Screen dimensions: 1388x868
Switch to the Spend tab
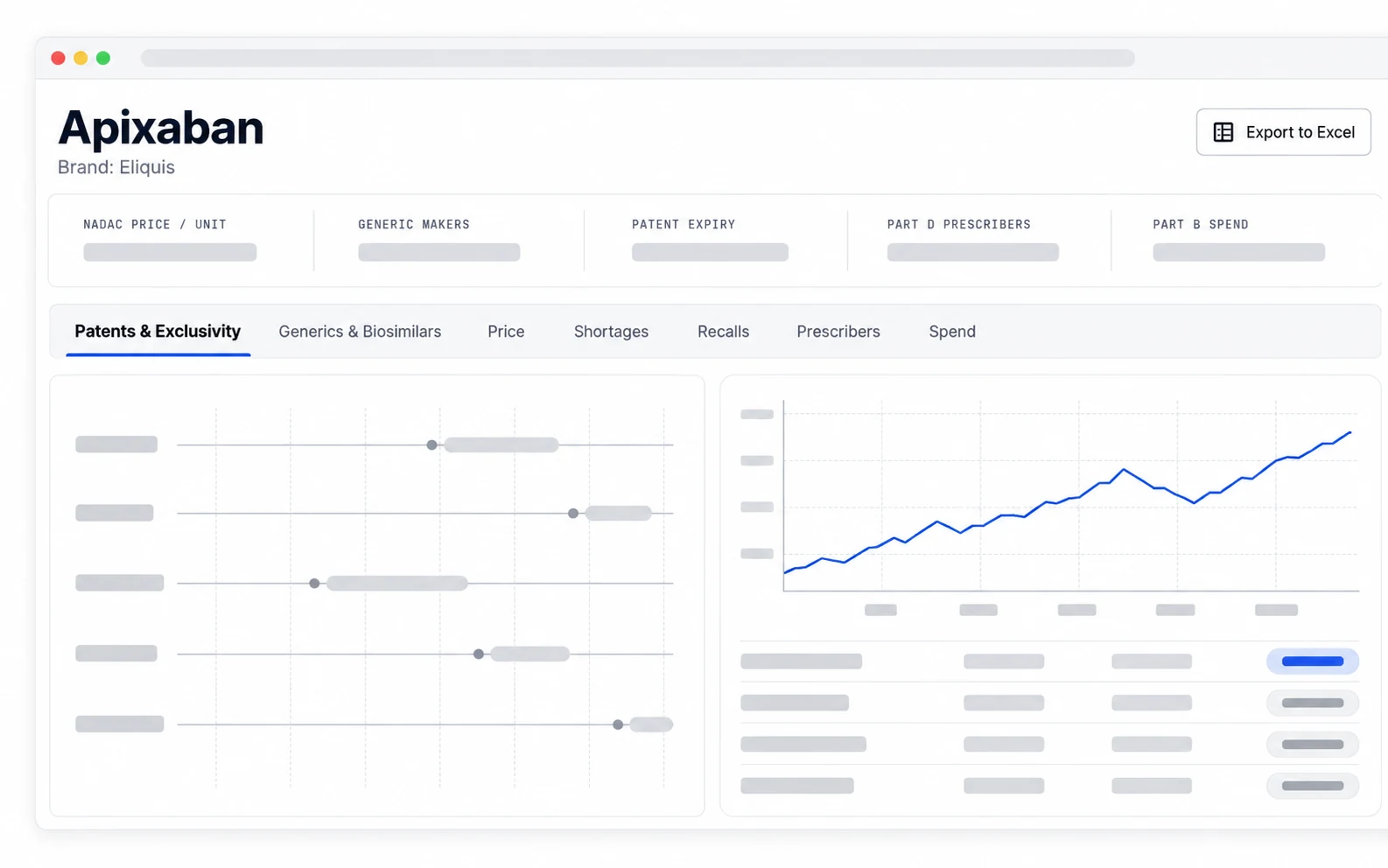click(952, 332)
